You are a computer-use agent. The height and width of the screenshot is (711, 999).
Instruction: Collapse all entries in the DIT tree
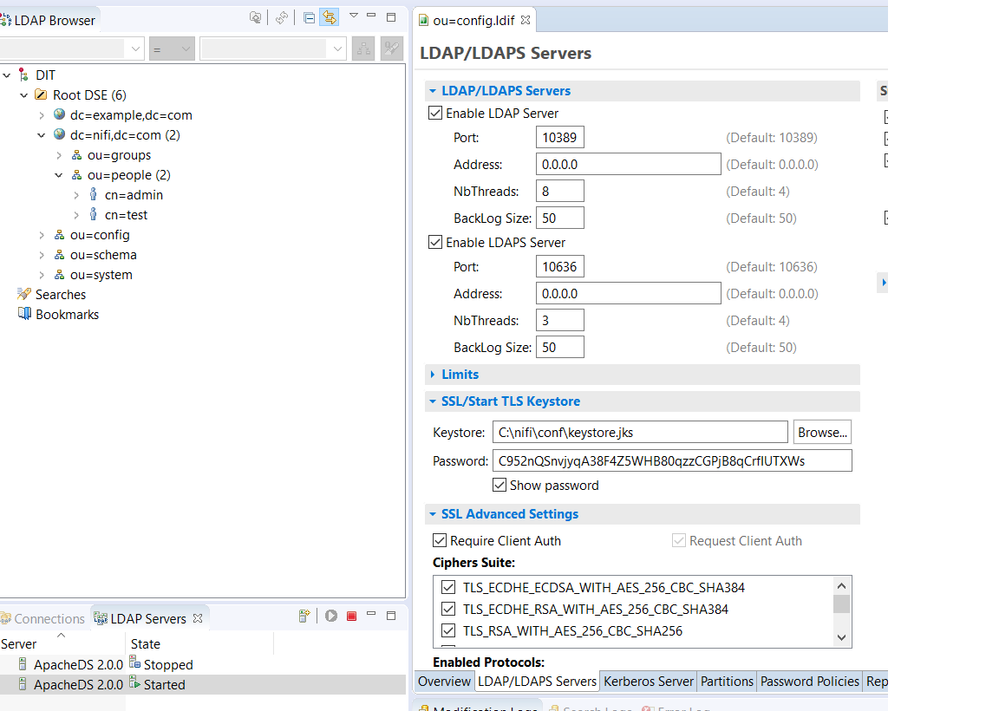(x=308, y=17)
